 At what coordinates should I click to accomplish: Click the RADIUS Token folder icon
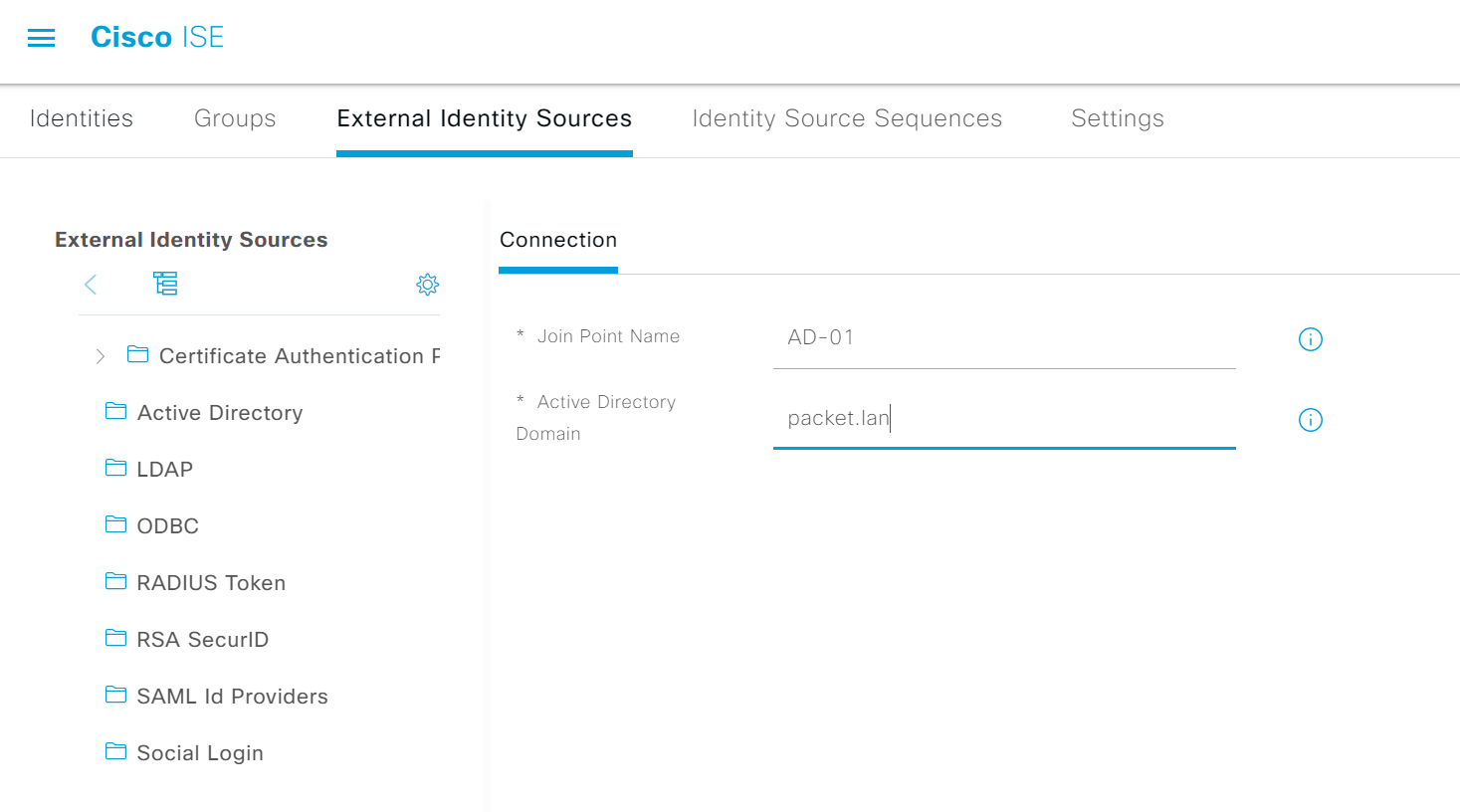point(116,581)
